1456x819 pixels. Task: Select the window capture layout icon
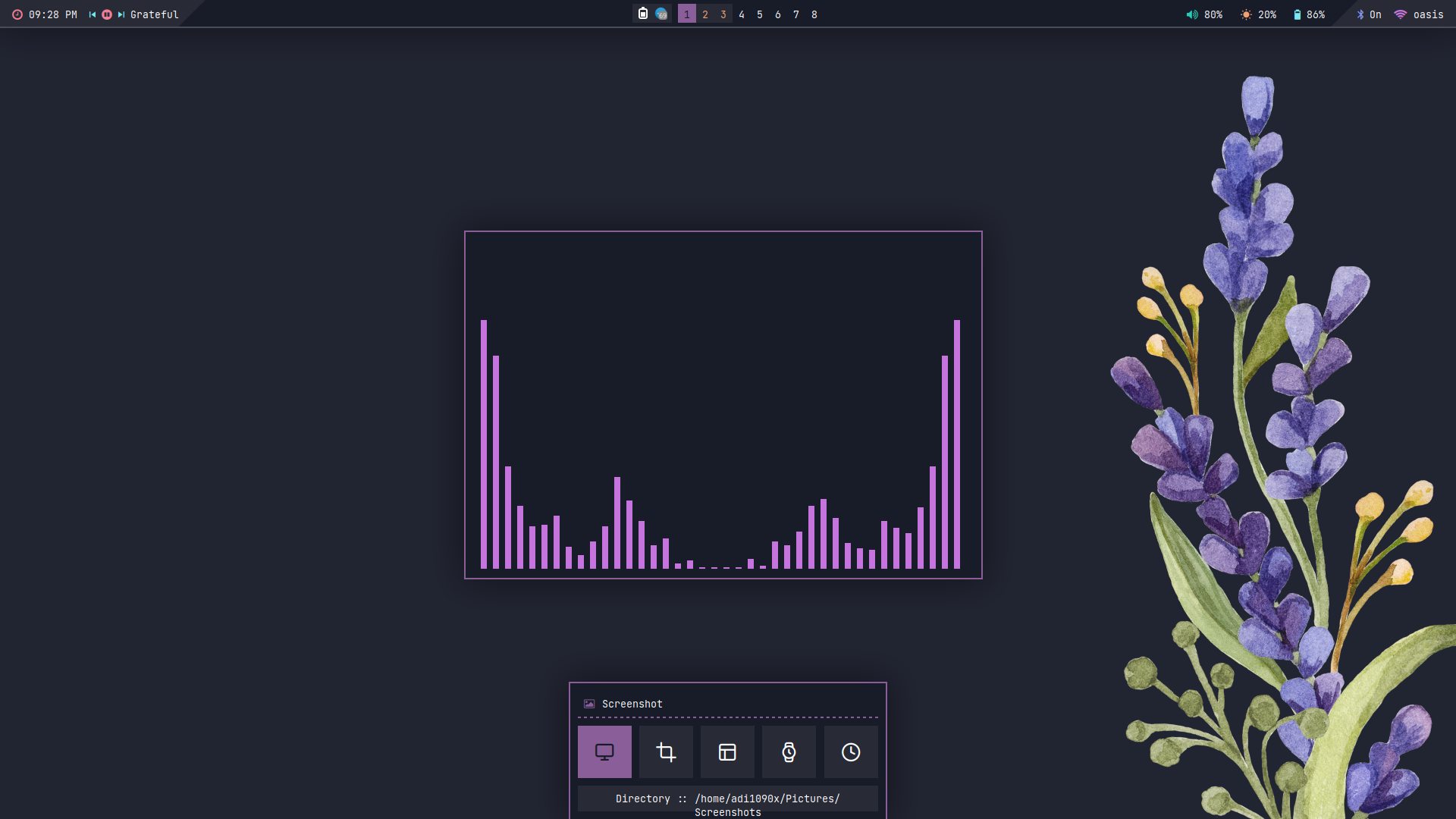coord(727,752)
